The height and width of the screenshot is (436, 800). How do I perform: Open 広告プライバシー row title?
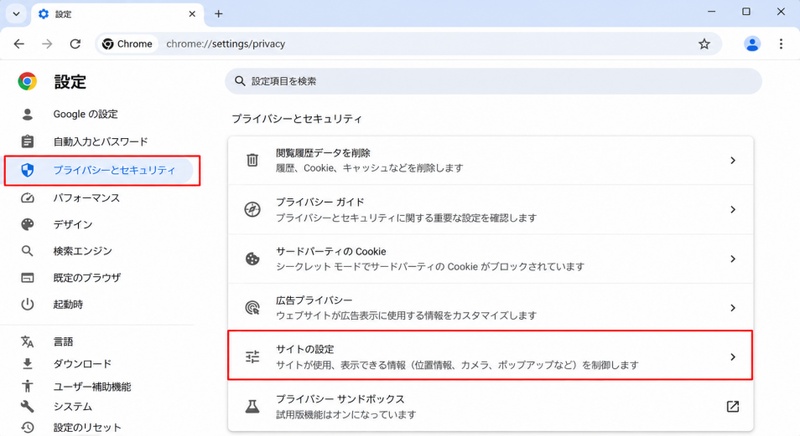point(314,300)
